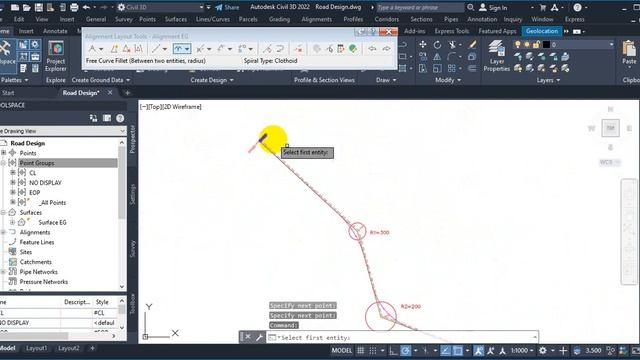Screen dimensions: 640x360
Task: Click the command line input field
Action: (x=402, y=338)
